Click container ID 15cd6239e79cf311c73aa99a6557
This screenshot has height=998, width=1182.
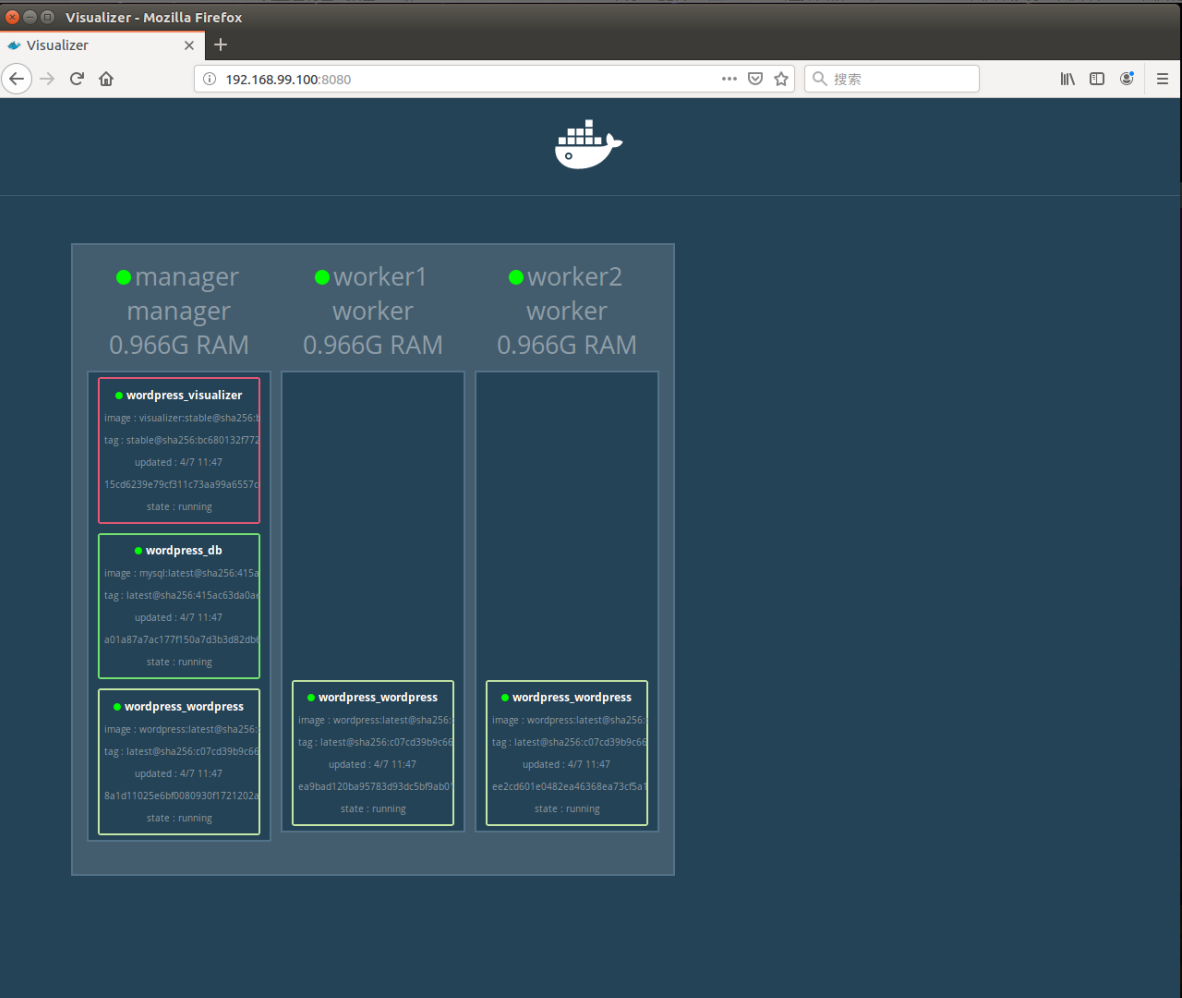[x=182, y=484]
